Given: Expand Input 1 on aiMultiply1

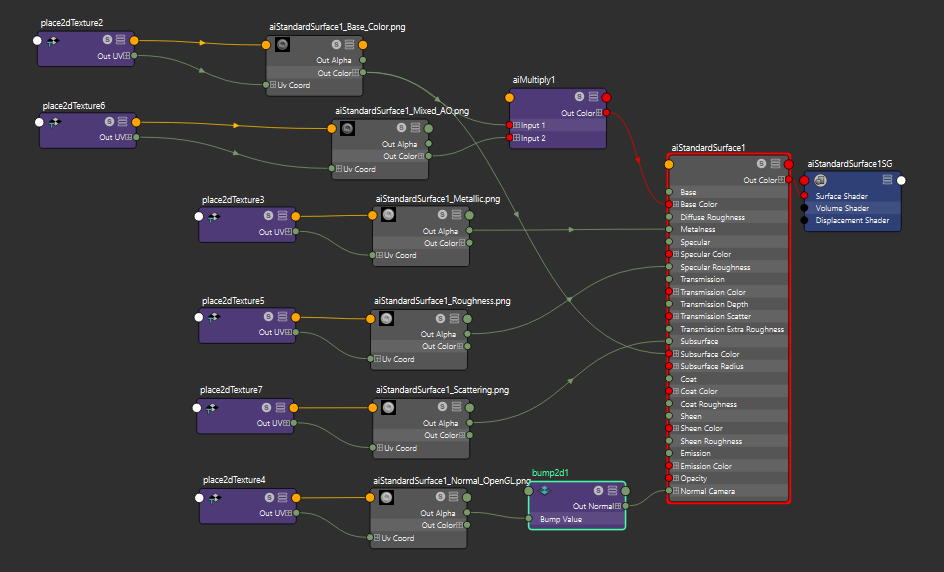Looking at the screenshot, I should coord(517,125).
